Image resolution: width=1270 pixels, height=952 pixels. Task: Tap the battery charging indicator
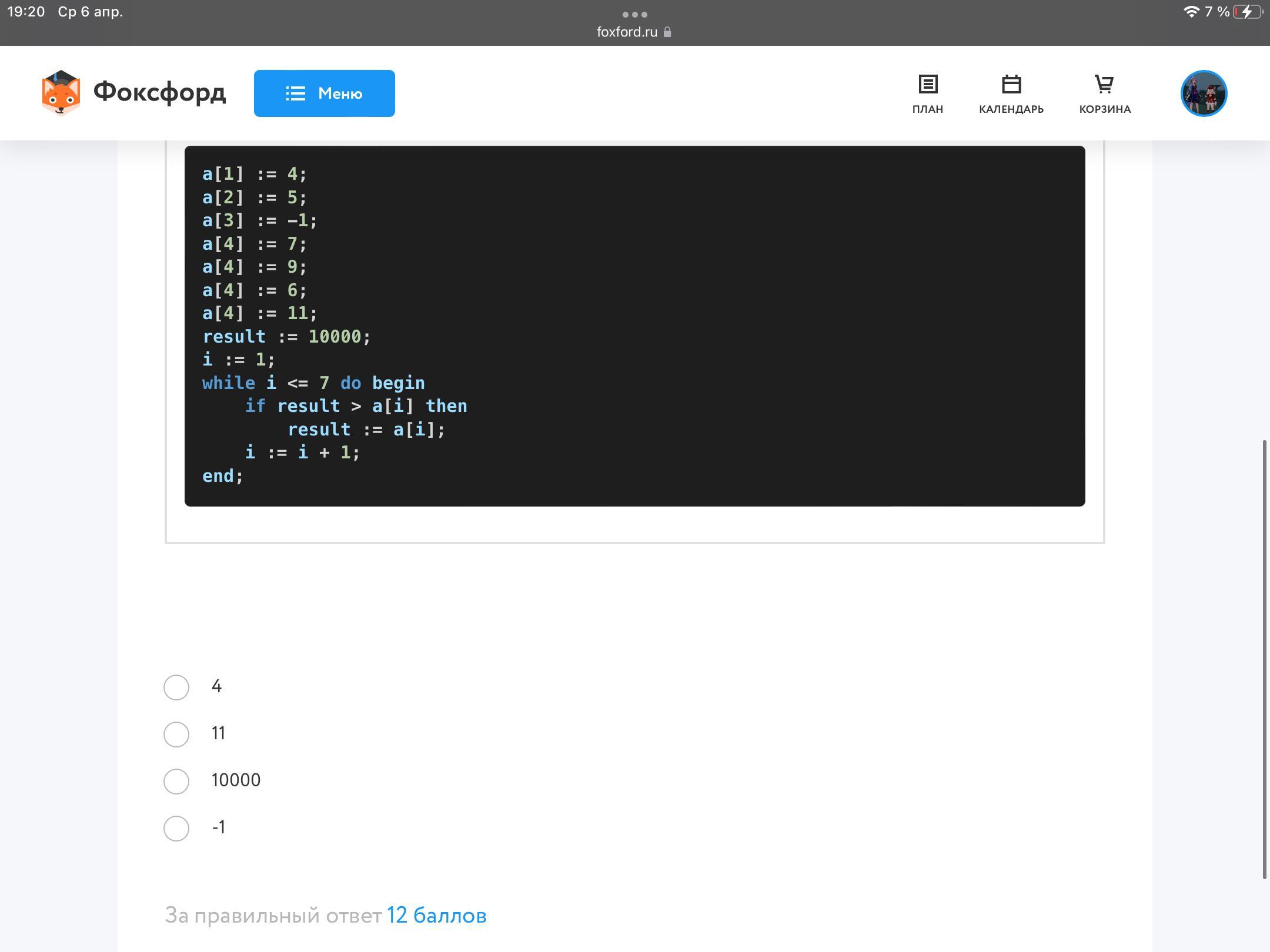pos(1248,12)
